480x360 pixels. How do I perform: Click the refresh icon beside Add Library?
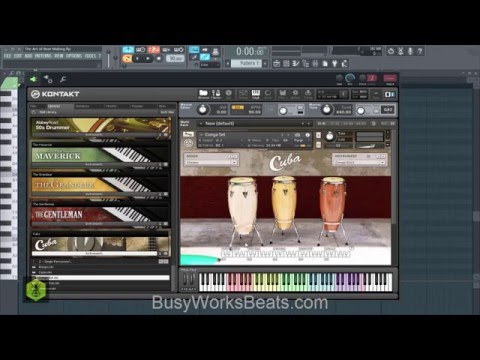click(34, 112)
